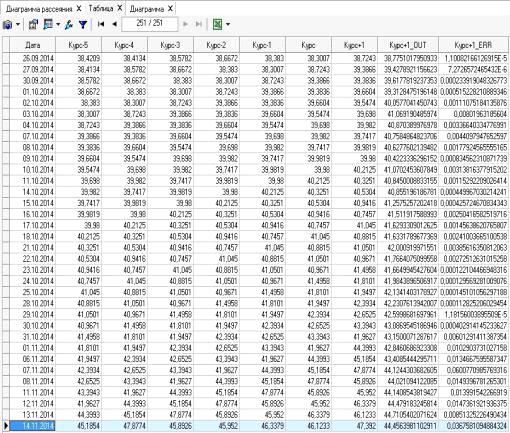Select the date cell 24.10.2014
The image size is (510, 433).
[x=32, y=281]
